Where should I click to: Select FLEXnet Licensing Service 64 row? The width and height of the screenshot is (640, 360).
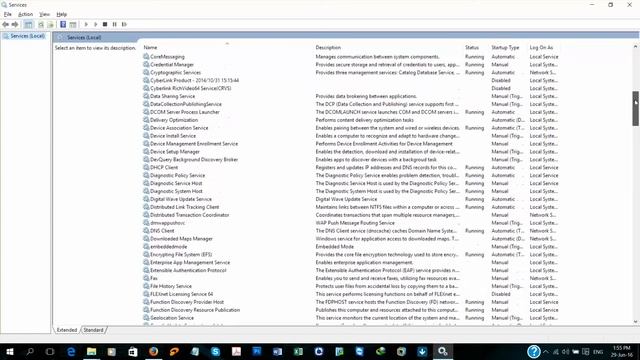coord(351,294)
